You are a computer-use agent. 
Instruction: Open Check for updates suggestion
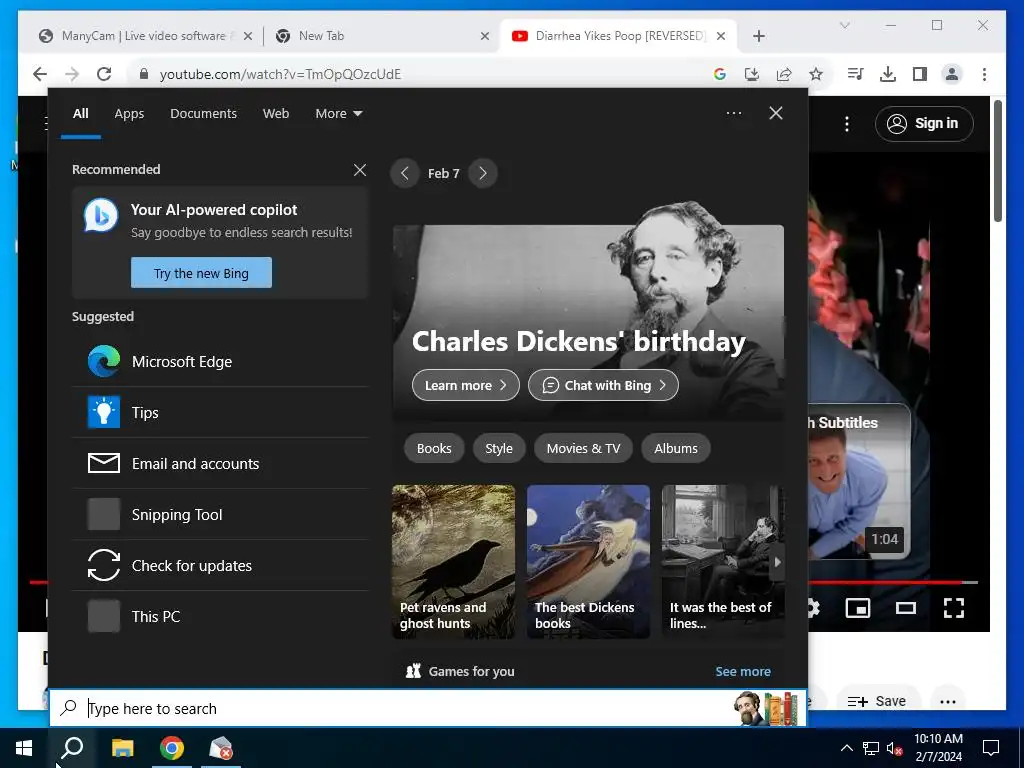point(220,566)
